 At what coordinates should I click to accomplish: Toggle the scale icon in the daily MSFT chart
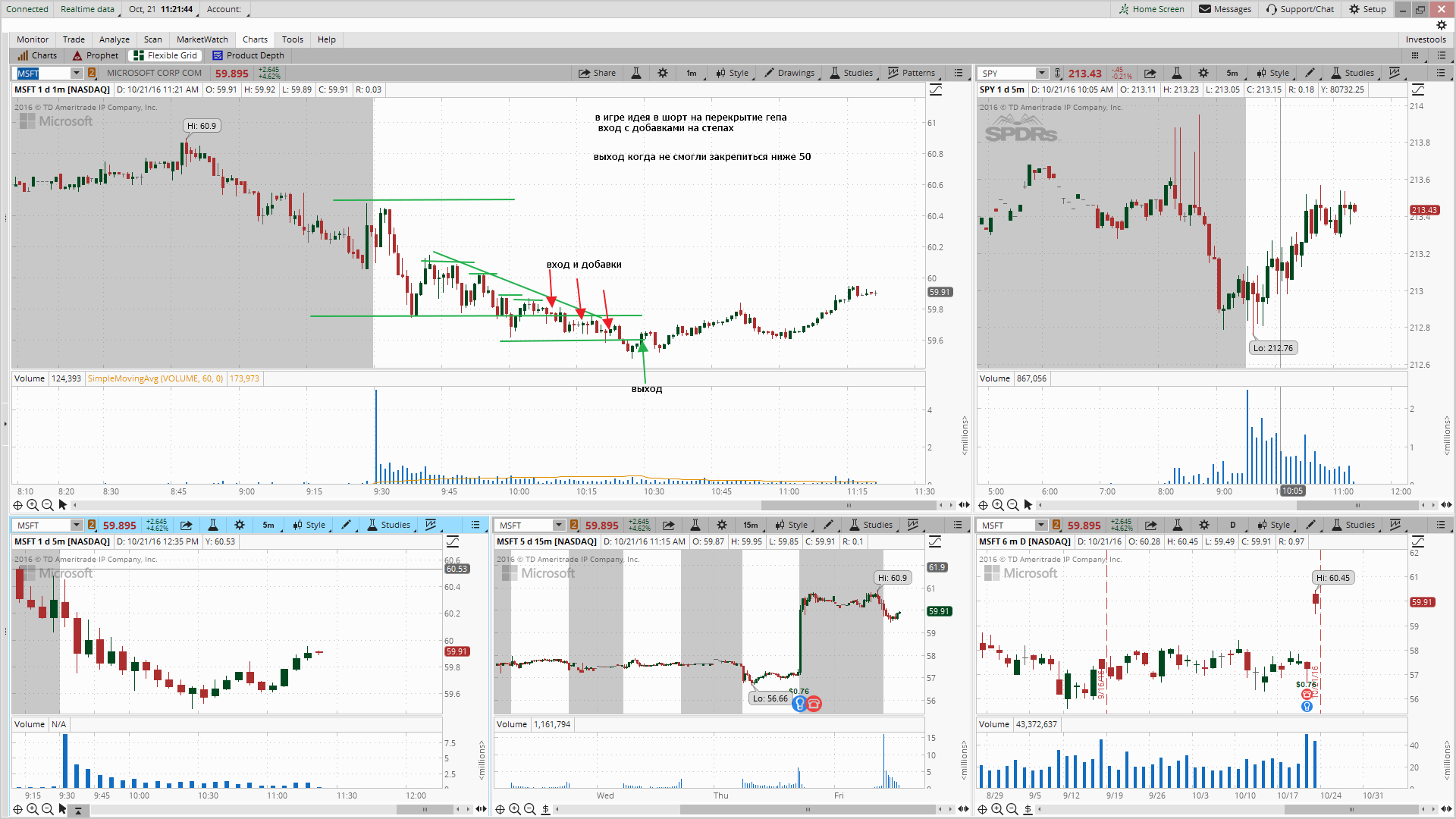point(1418,542)
